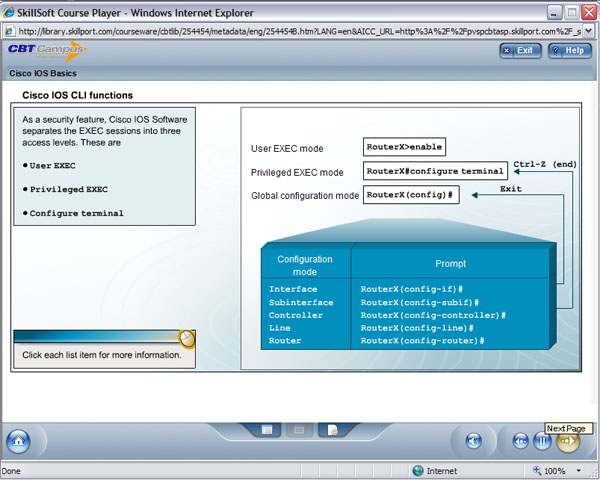The height and width of the screenshot is (480, 600).
Task: Click the RouterX(config-controller)# prompt text
Action: (433, 315)
